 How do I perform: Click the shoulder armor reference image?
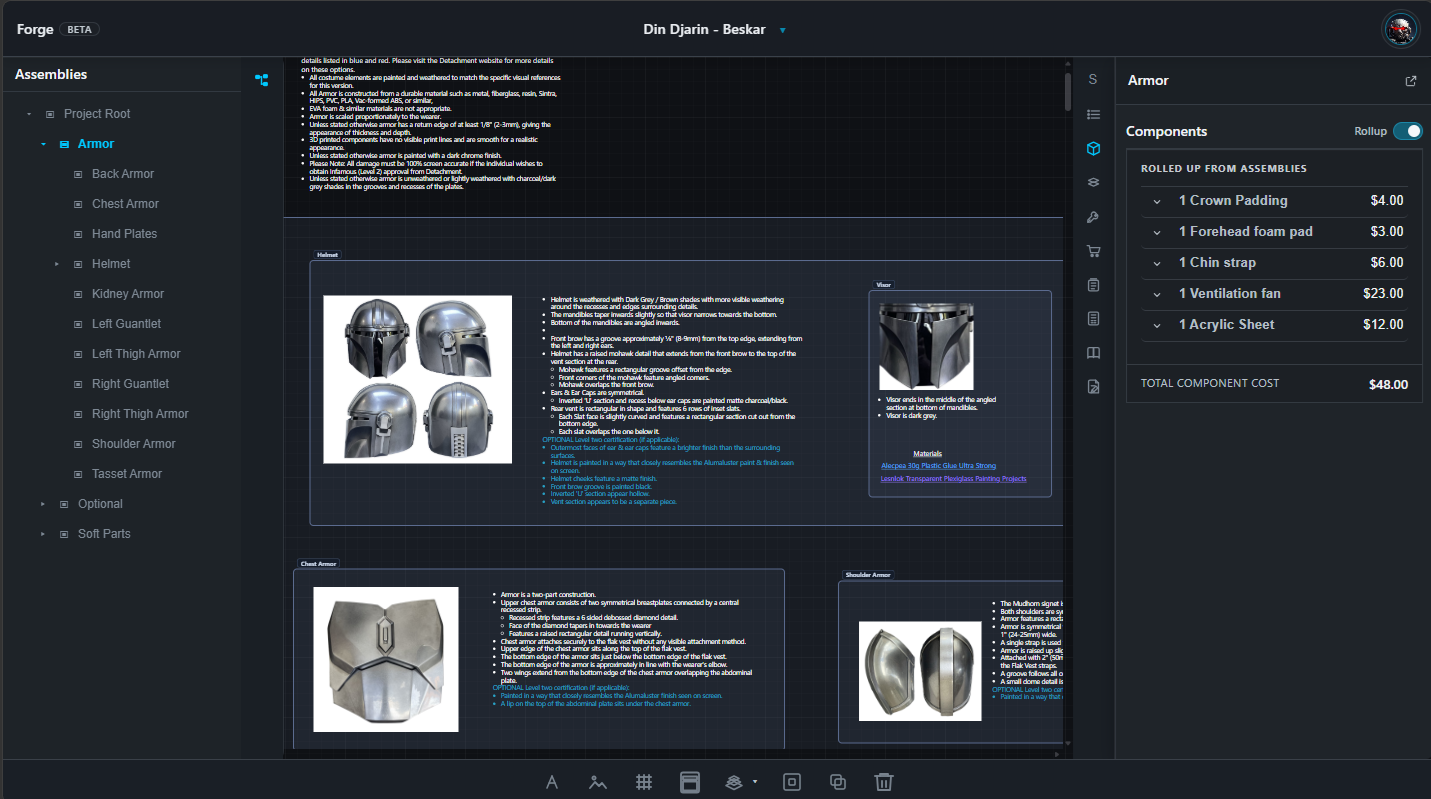click(x=921, y=671)
